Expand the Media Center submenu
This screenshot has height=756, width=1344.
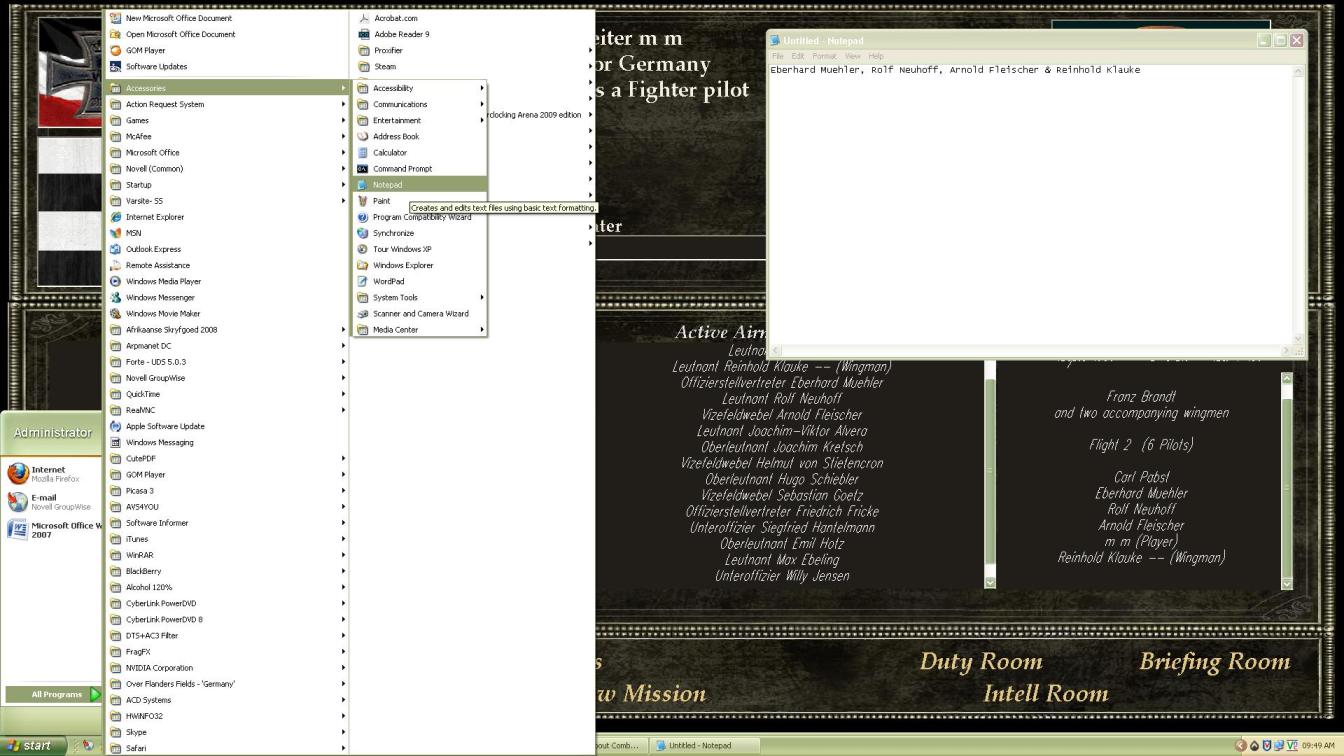420,329
